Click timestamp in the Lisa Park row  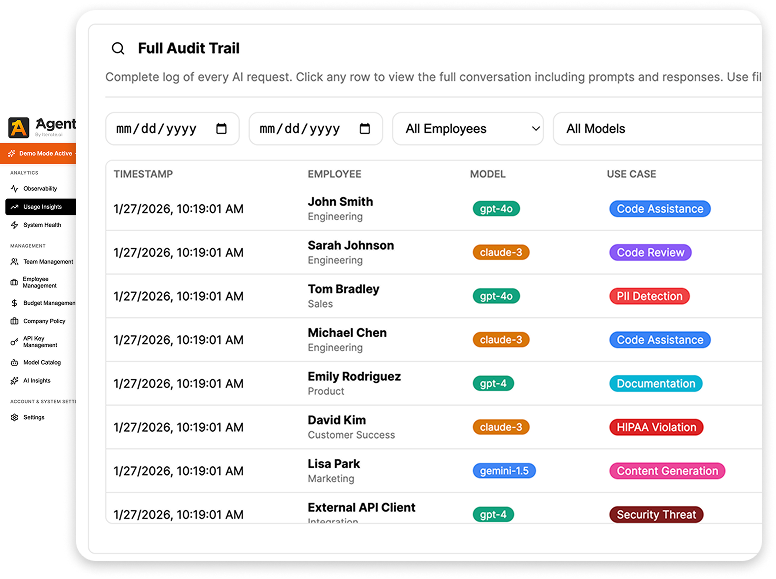point(179,471)
